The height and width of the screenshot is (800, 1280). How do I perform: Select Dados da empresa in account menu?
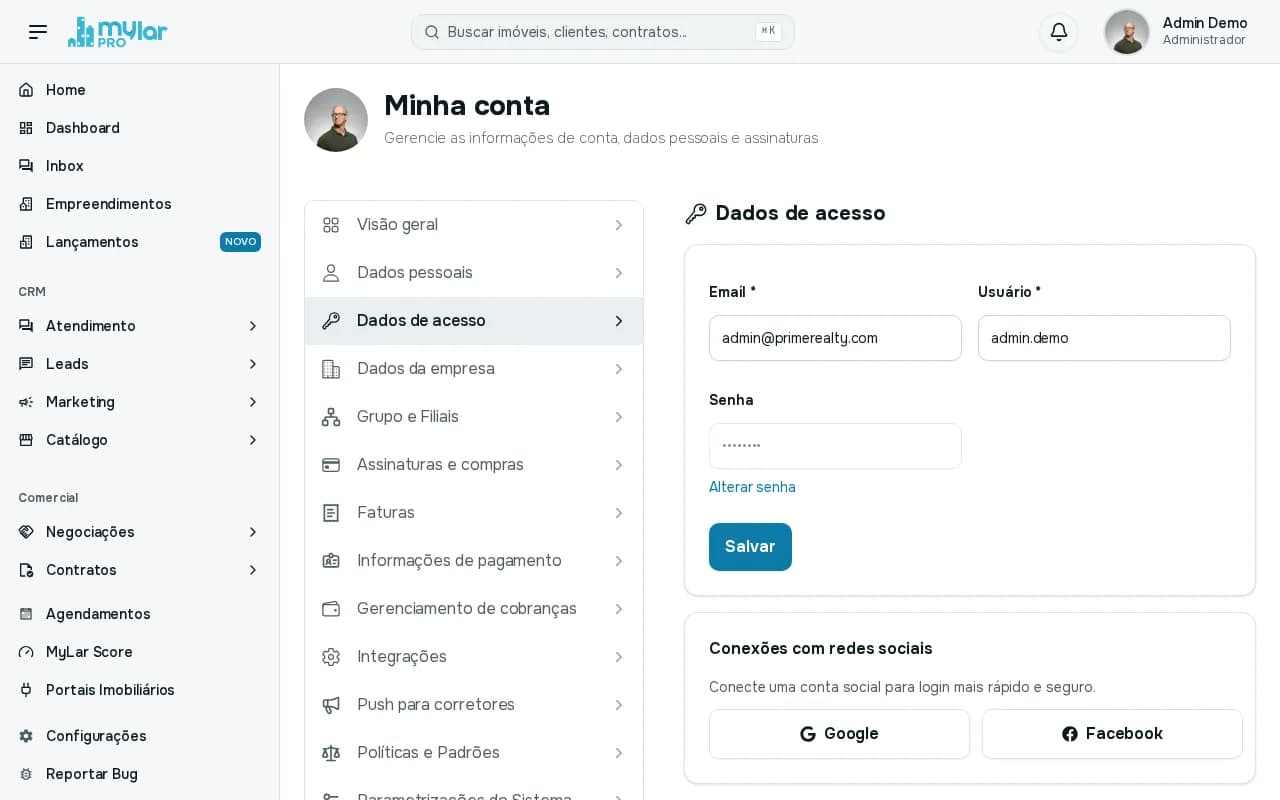(x=474, y=369)
